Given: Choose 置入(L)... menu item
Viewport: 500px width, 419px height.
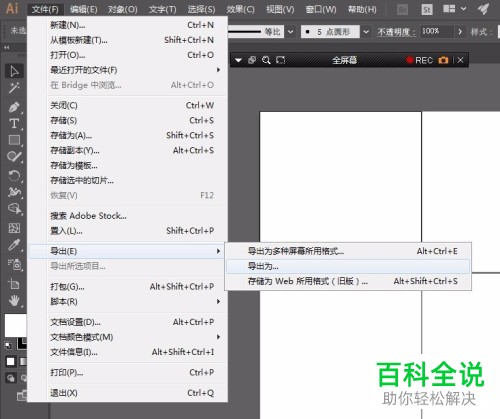Looking at the screenshot, I should [x=127, y=231].
